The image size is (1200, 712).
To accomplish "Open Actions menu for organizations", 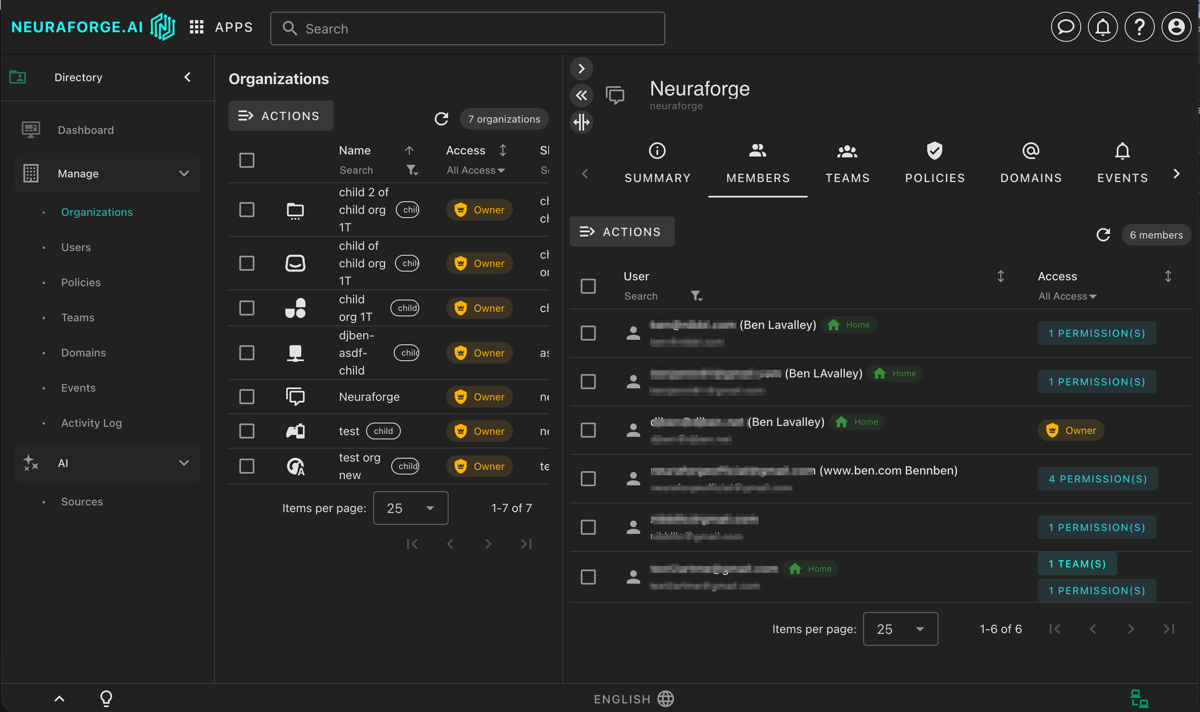I will (281, 116).
